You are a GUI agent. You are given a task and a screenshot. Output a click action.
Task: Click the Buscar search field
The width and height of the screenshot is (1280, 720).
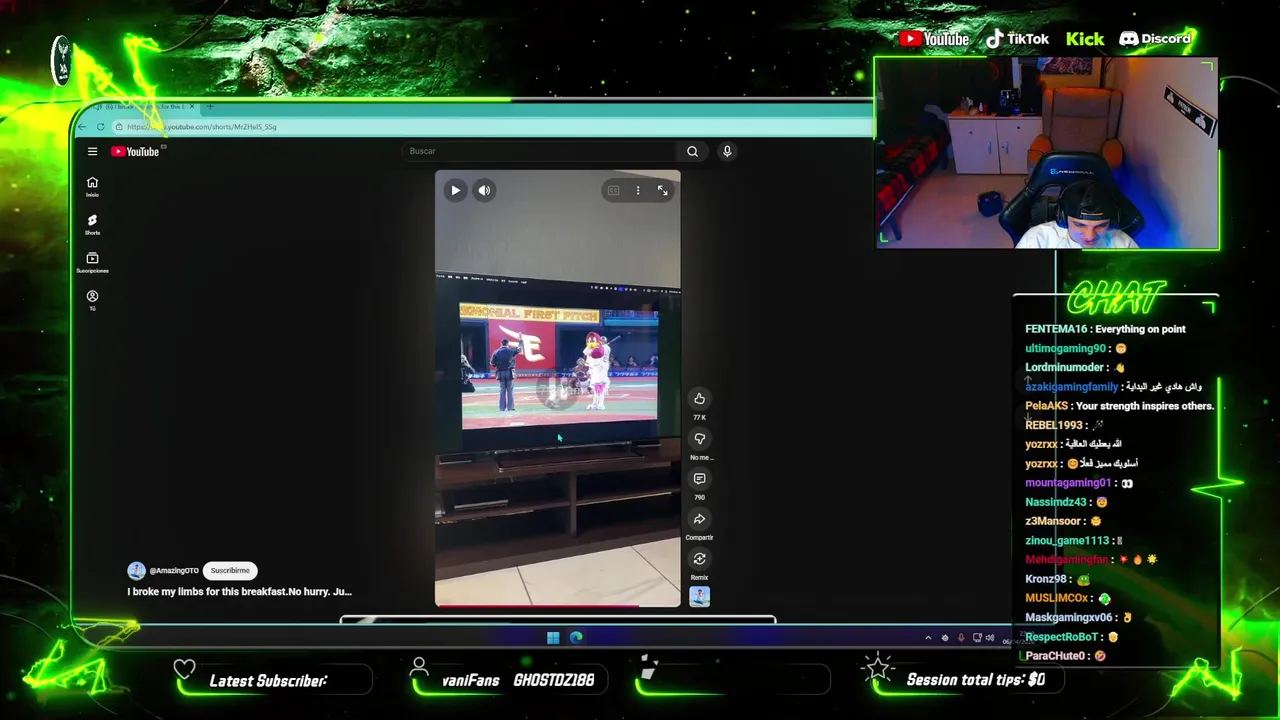pyautogui.click(x=540, y=151)
